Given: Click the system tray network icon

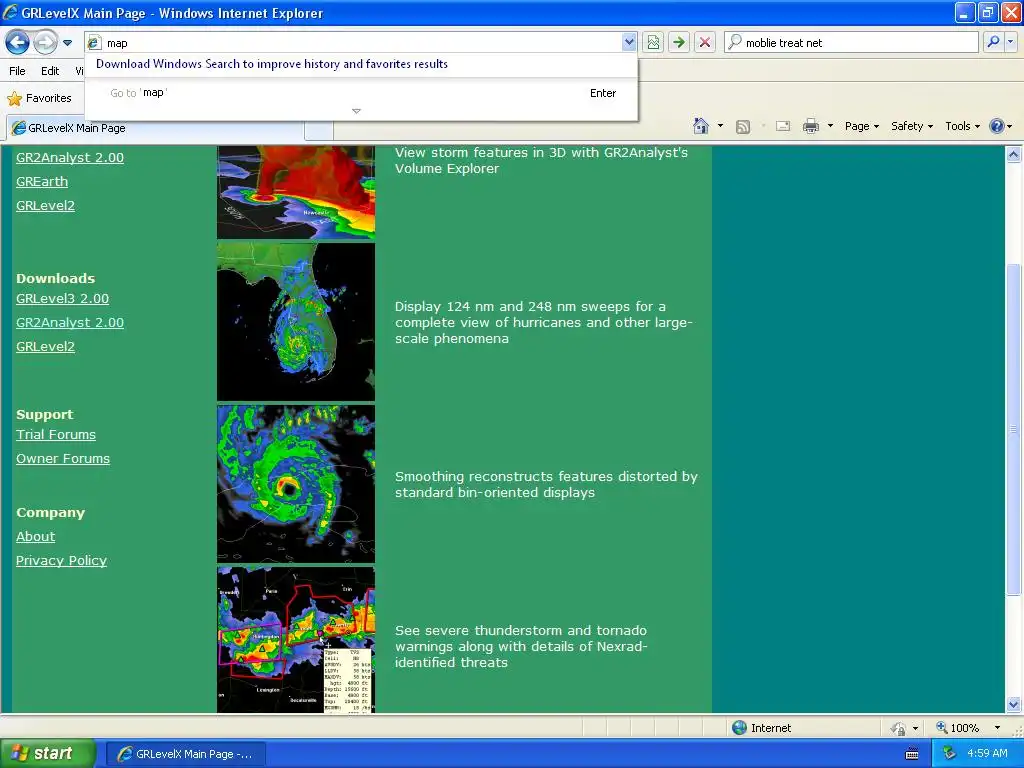Looking at the screenshot, I should click(949, 753).
